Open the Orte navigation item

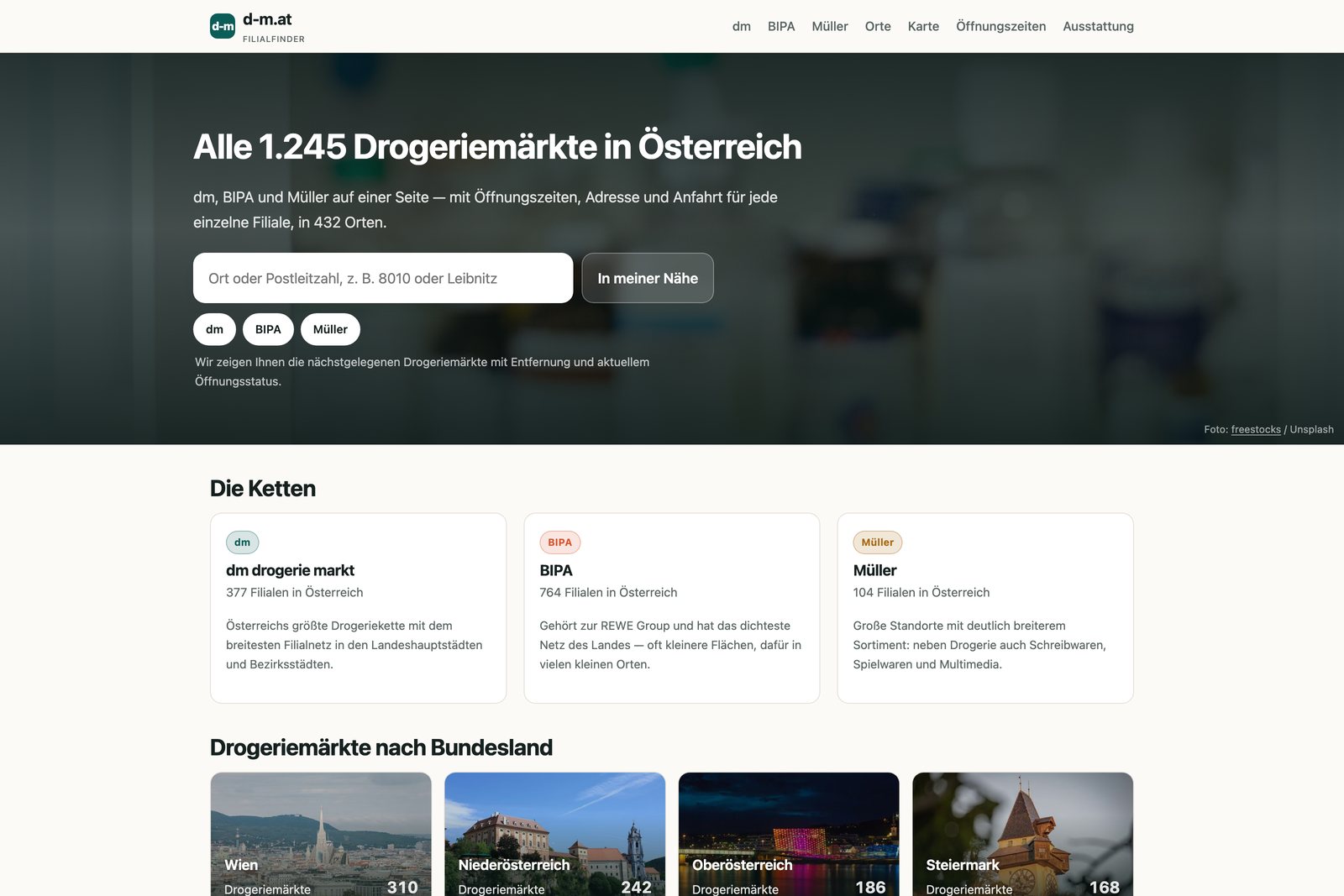[878, 26]
